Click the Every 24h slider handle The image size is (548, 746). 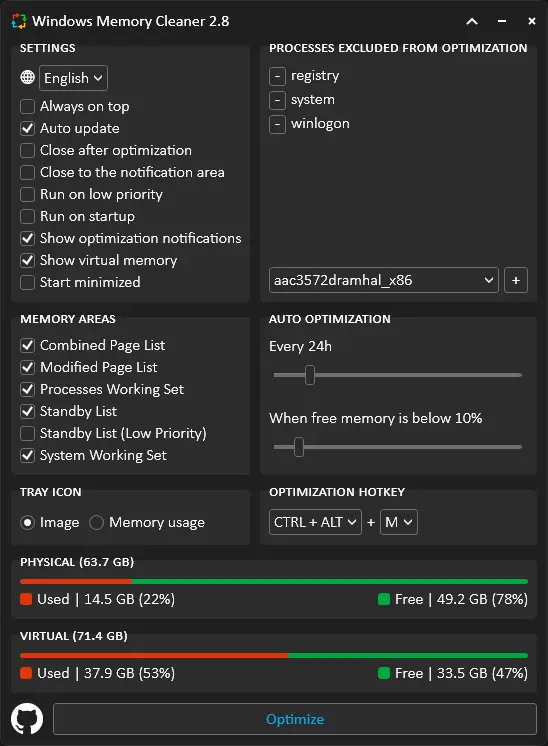(310, 375)
